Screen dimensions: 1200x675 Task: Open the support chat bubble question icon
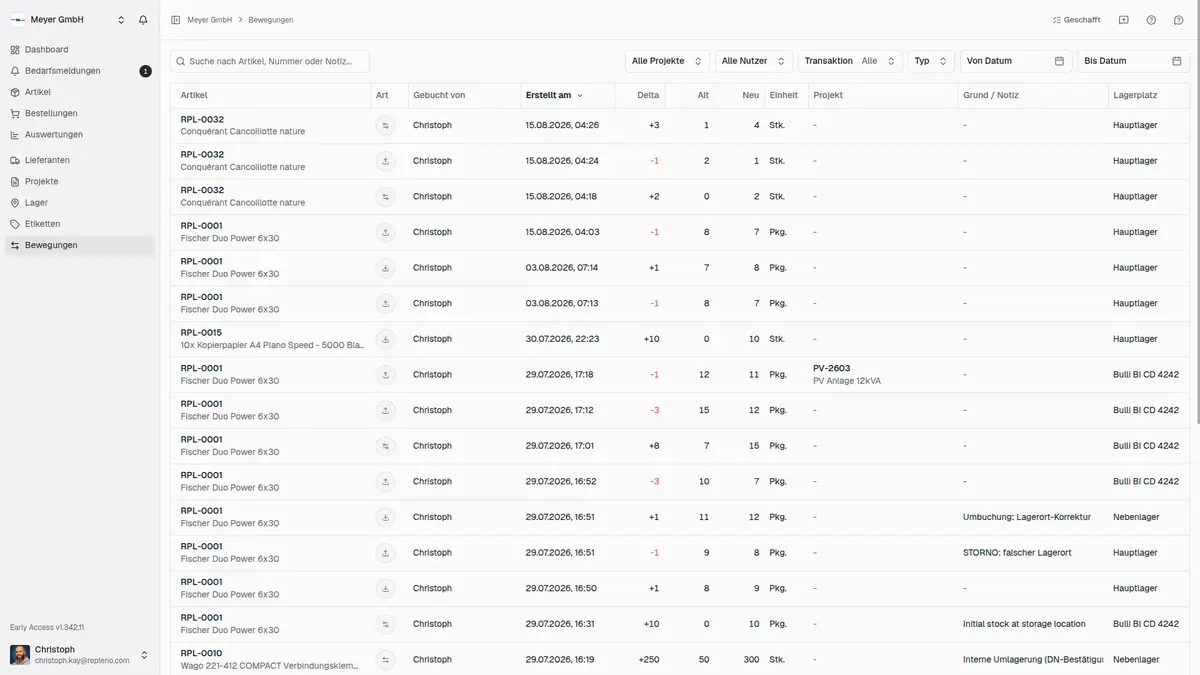pyautogui.click(x=1178, y=20)
